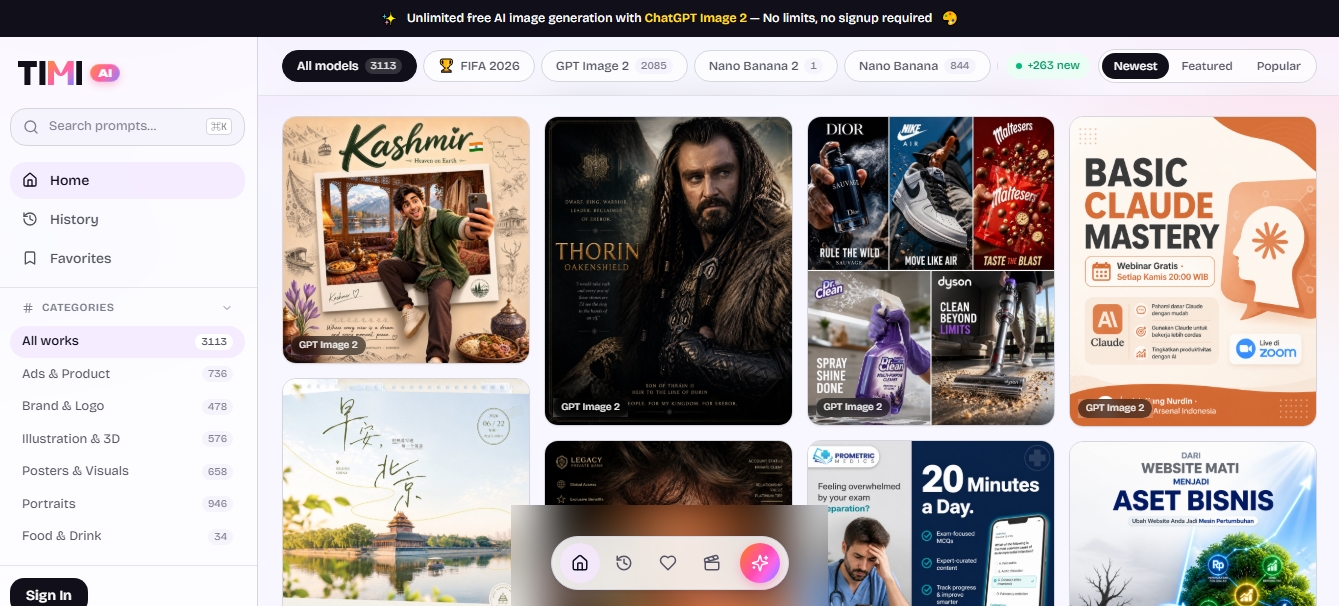Filter by Nano Banana 2 model
Image resolution: width=1339 pixels, height=606 pixels.
point(766,66)
